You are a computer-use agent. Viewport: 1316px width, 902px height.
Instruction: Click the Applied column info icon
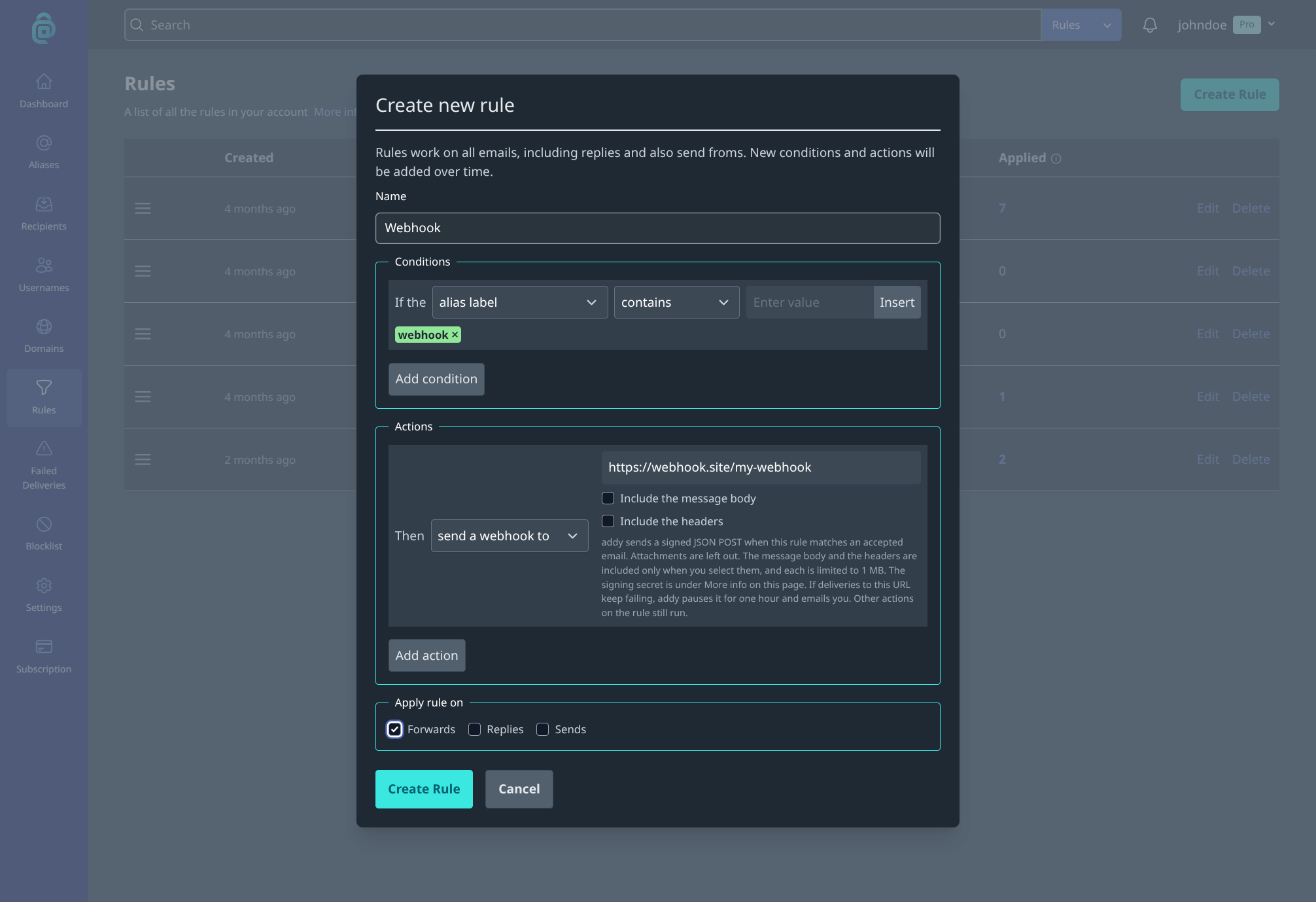1056,158
